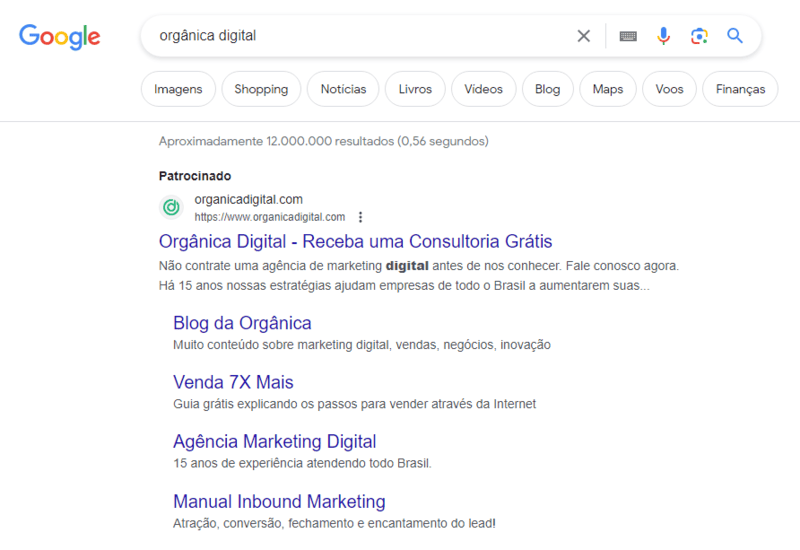800x550 pixels.
Task: Switch to Maps results
Action: [x=608, y=89]
